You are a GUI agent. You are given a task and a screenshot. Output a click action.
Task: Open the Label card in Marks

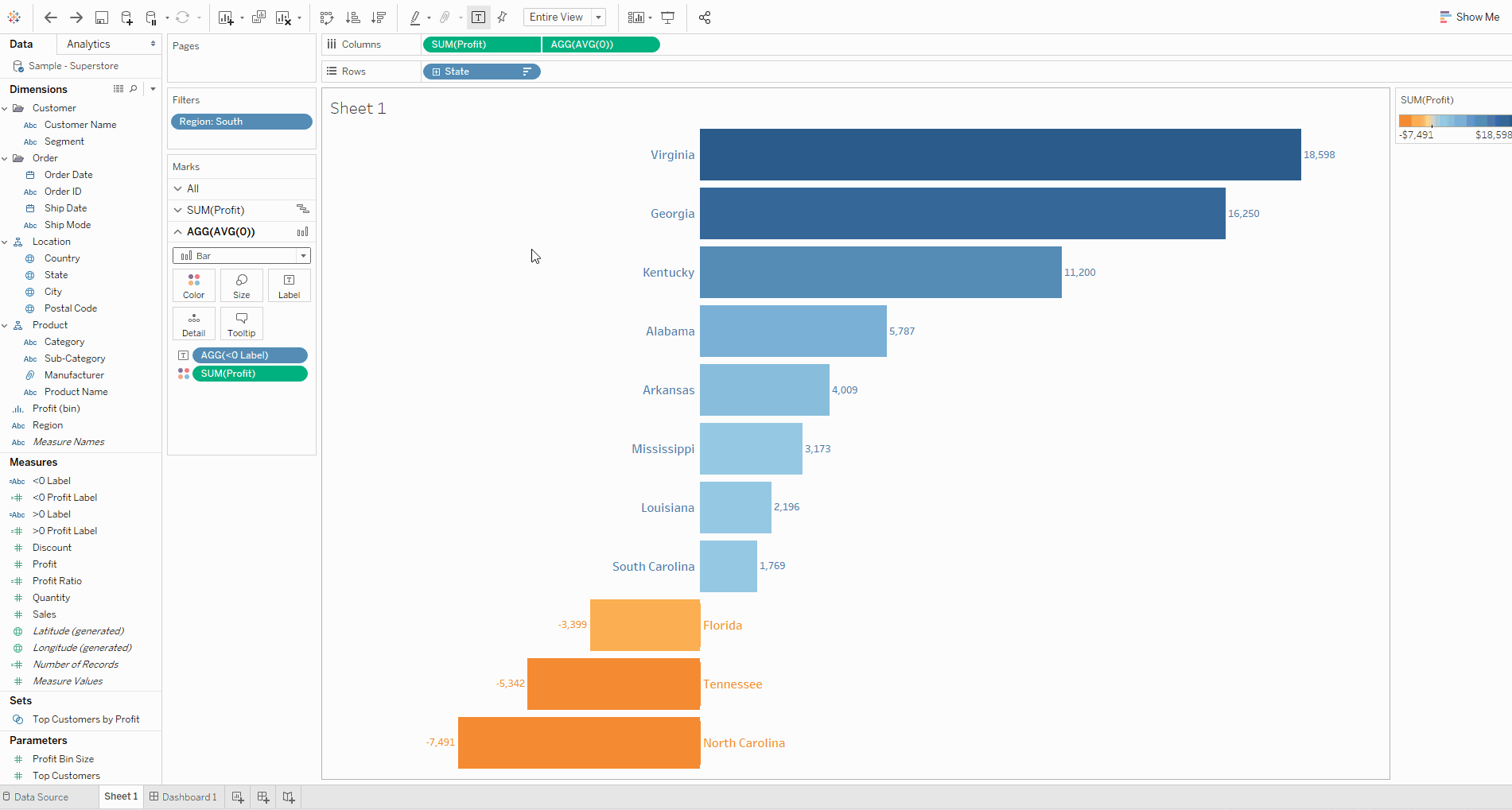coord(290,286)
